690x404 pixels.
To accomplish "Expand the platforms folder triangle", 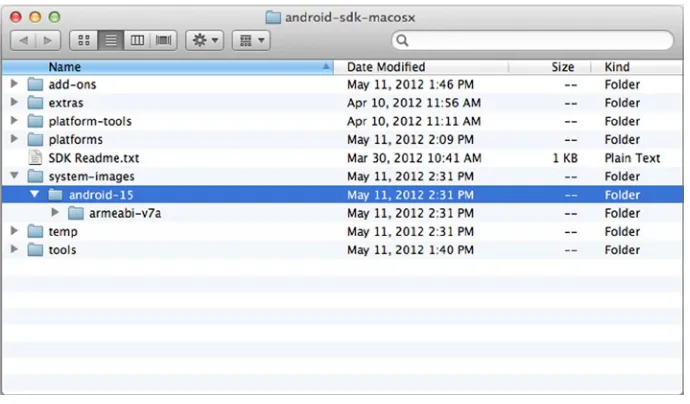I will [x=14, y=139].
